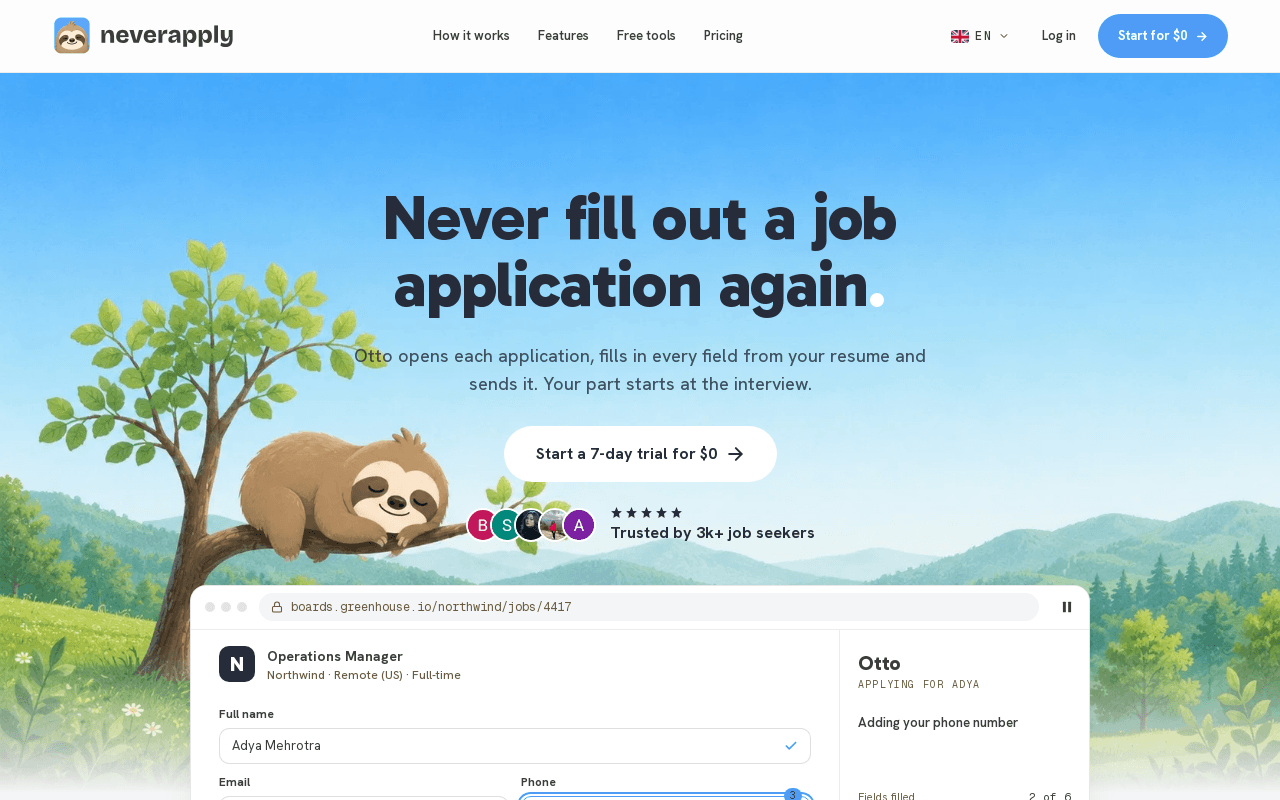The width and height of the screenshot is (1280, 800).
Task: Click the teal avatar with letter S
Action: [506, 525]
